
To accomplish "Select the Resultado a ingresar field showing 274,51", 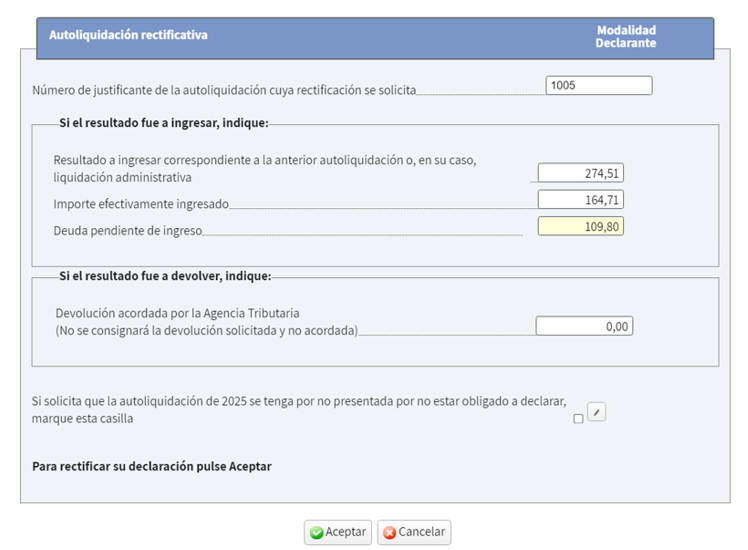I will [580, 173].
